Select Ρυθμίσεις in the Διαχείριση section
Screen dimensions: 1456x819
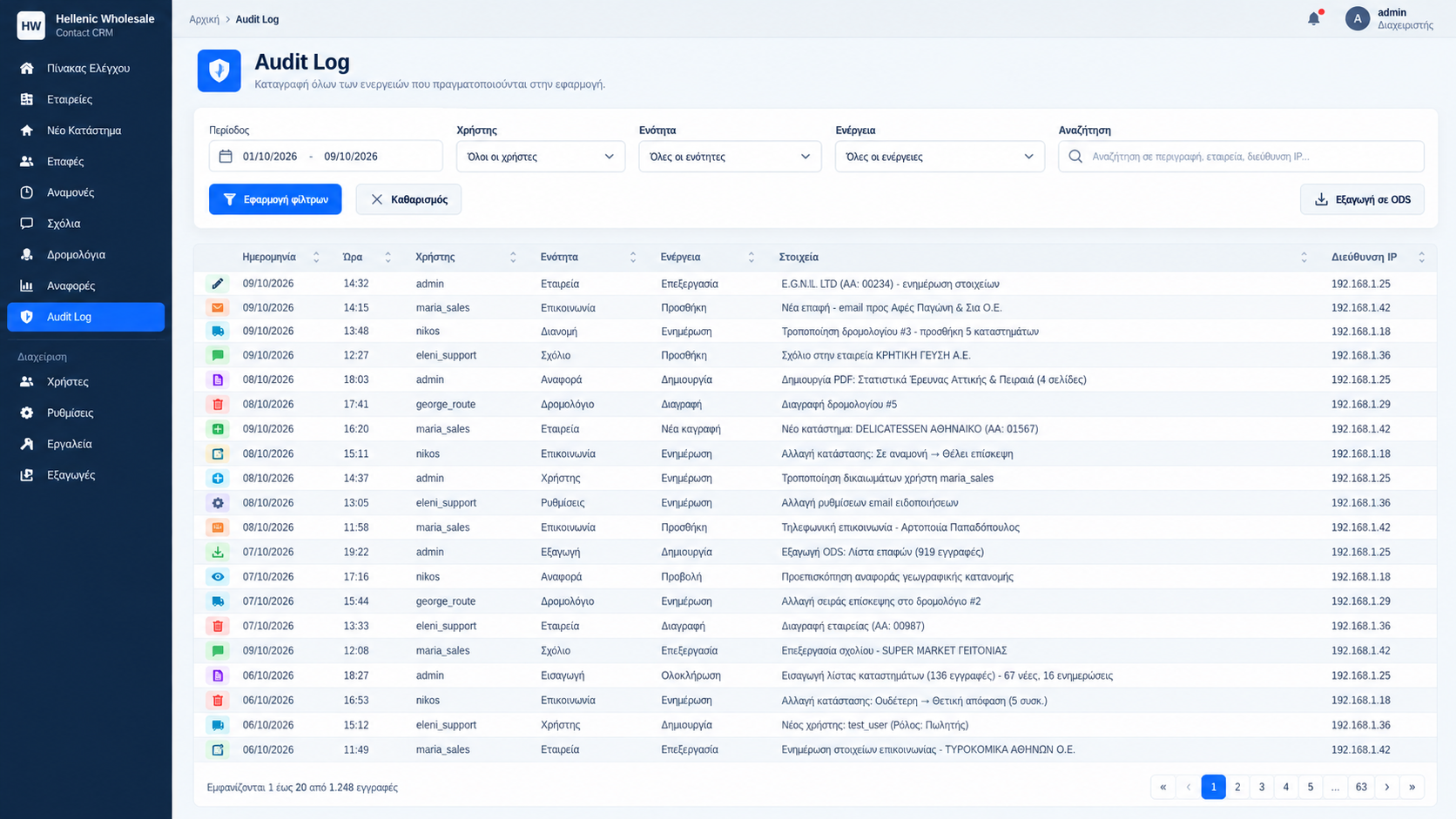(x=85, y=413)
